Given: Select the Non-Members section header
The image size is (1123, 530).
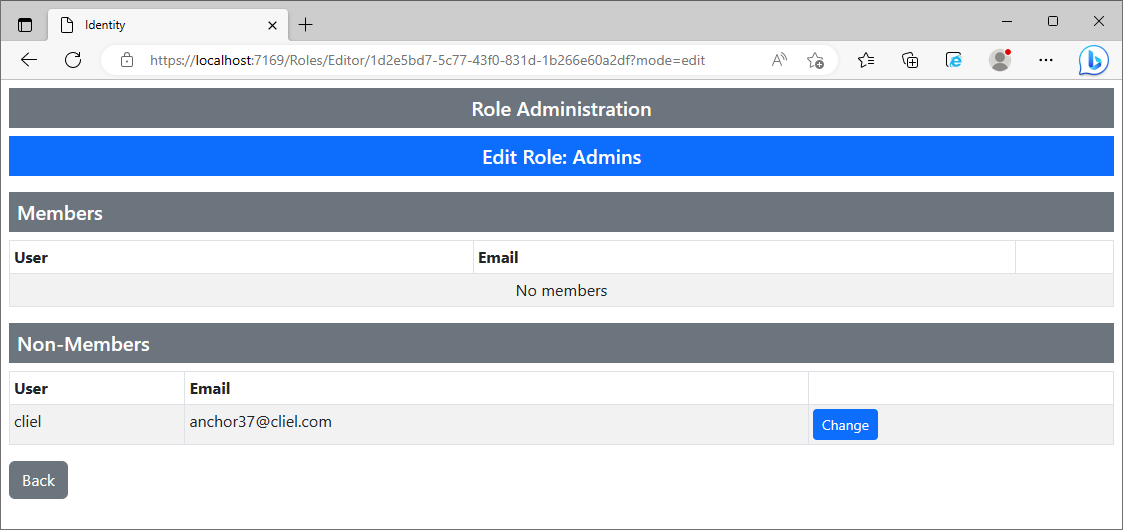Looking at the screenshot, I should [562, 344].
